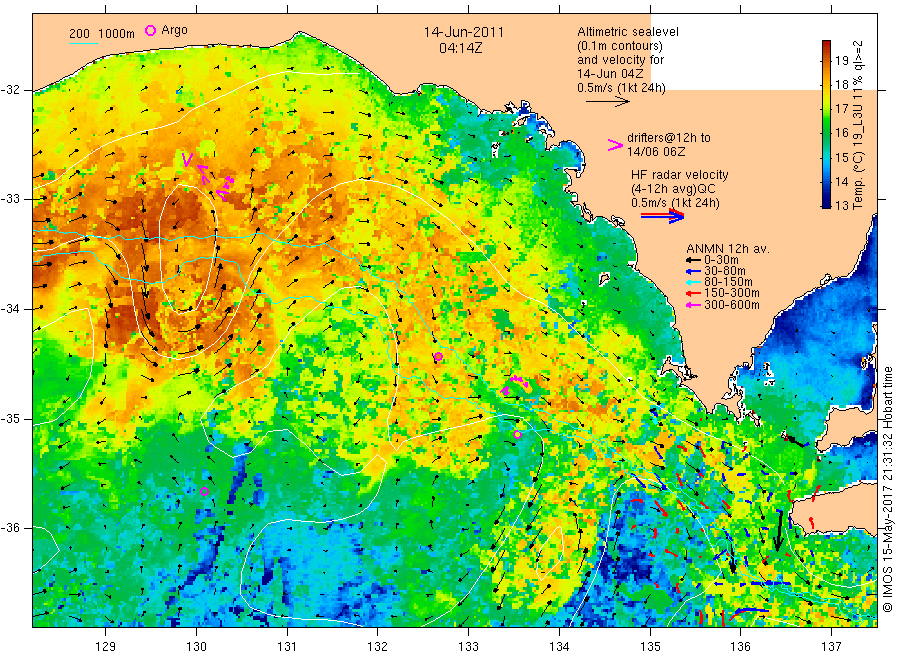Click the '04:14Z' time label
The image size is (900, 660).
click(x=461, y=48)
